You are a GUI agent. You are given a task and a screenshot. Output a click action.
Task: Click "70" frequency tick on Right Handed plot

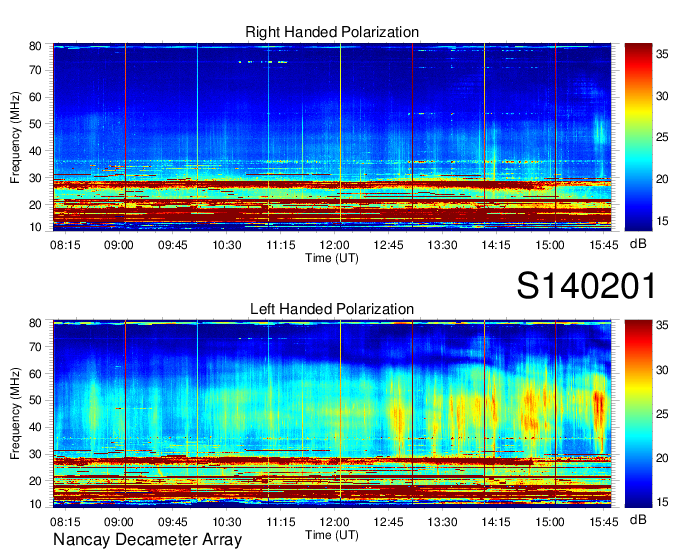36,70
